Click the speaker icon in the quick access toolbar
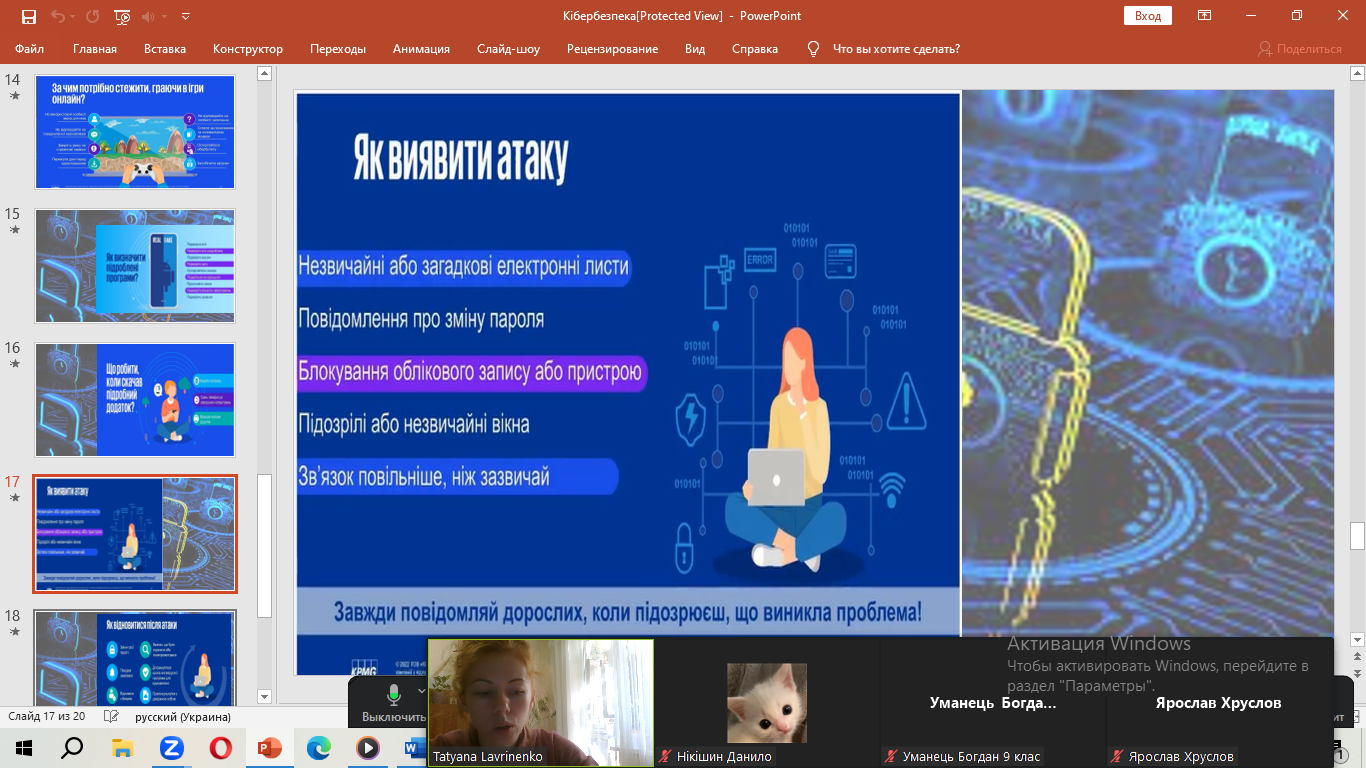The height and width of the screenshot is (768, 1366). click(x=150, y=16)
